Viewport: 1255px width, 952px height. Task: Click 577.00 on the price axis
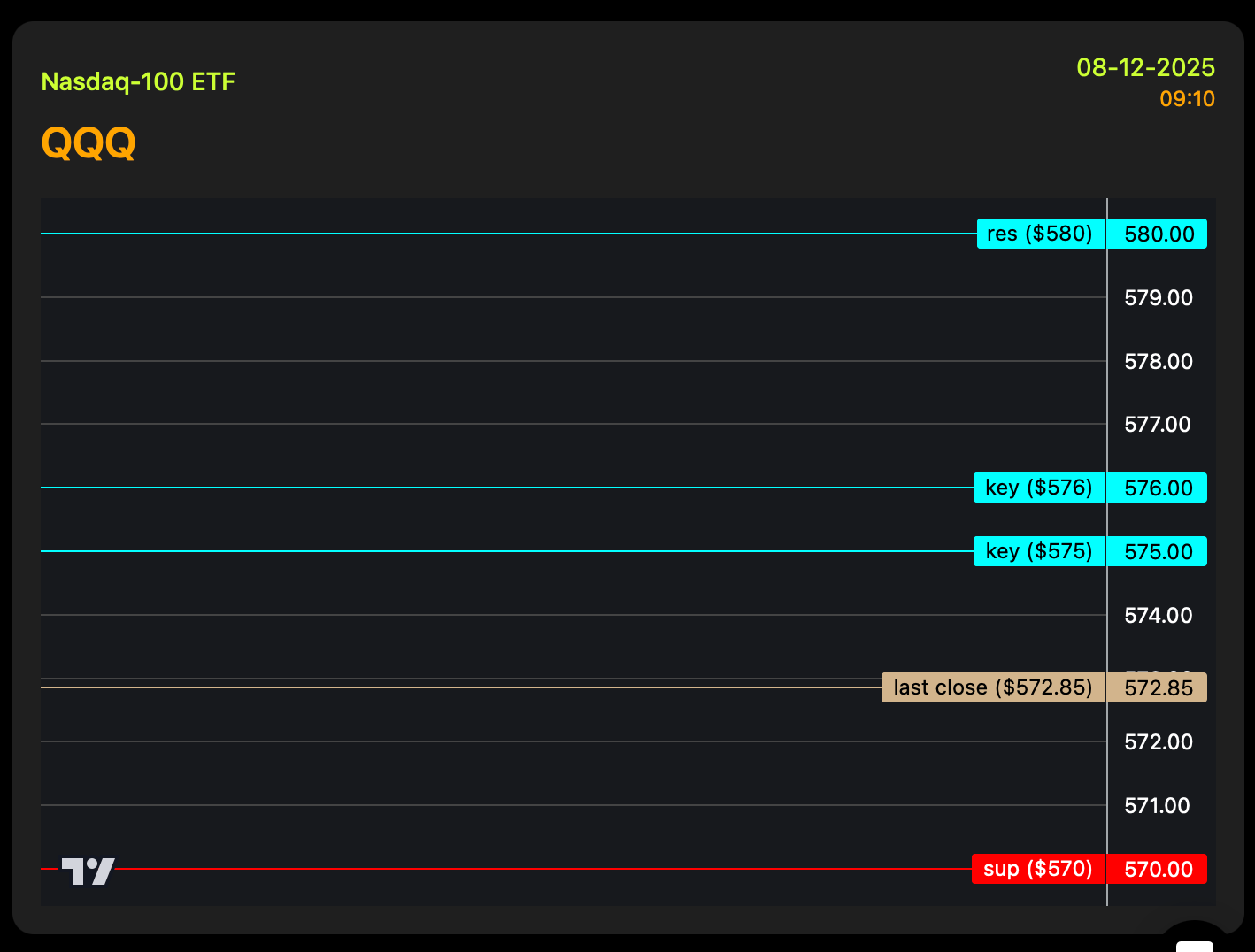coord(1158,425)
